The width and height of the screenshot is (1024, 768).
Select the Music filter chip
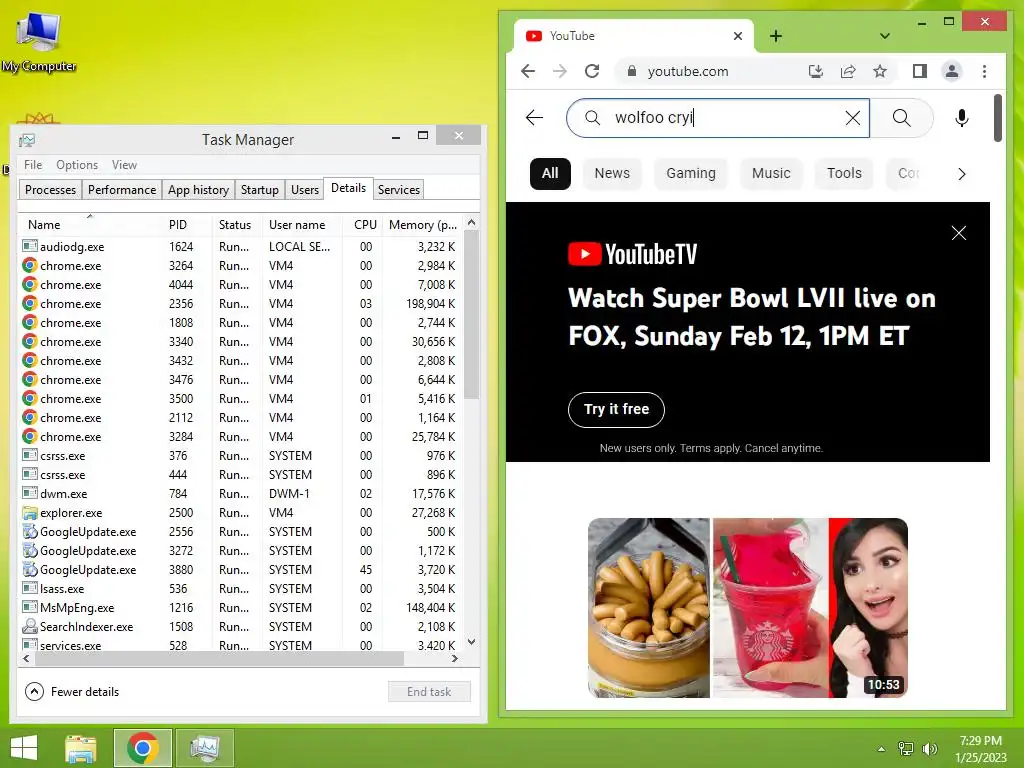(x=771, y=174)
